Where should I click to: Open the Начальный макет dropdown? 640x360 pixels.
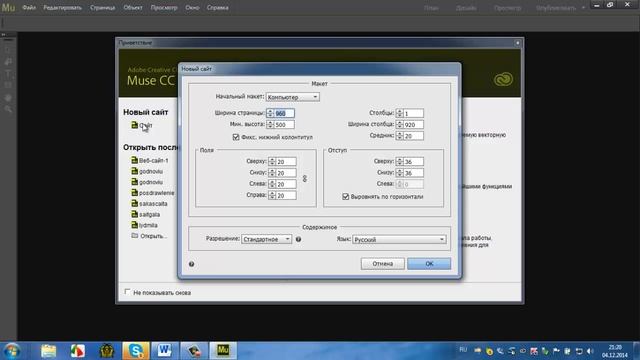click(293, 97)
